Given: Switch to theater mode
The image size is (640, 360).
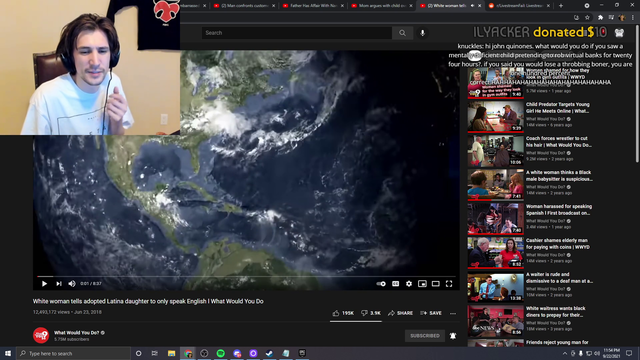Looking at the screenshot, I should 436,284.
